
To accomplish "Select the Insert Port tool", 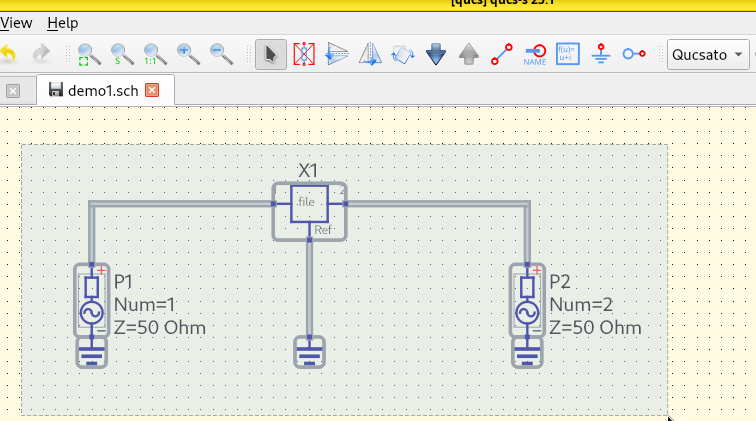I will click(634, 54).
